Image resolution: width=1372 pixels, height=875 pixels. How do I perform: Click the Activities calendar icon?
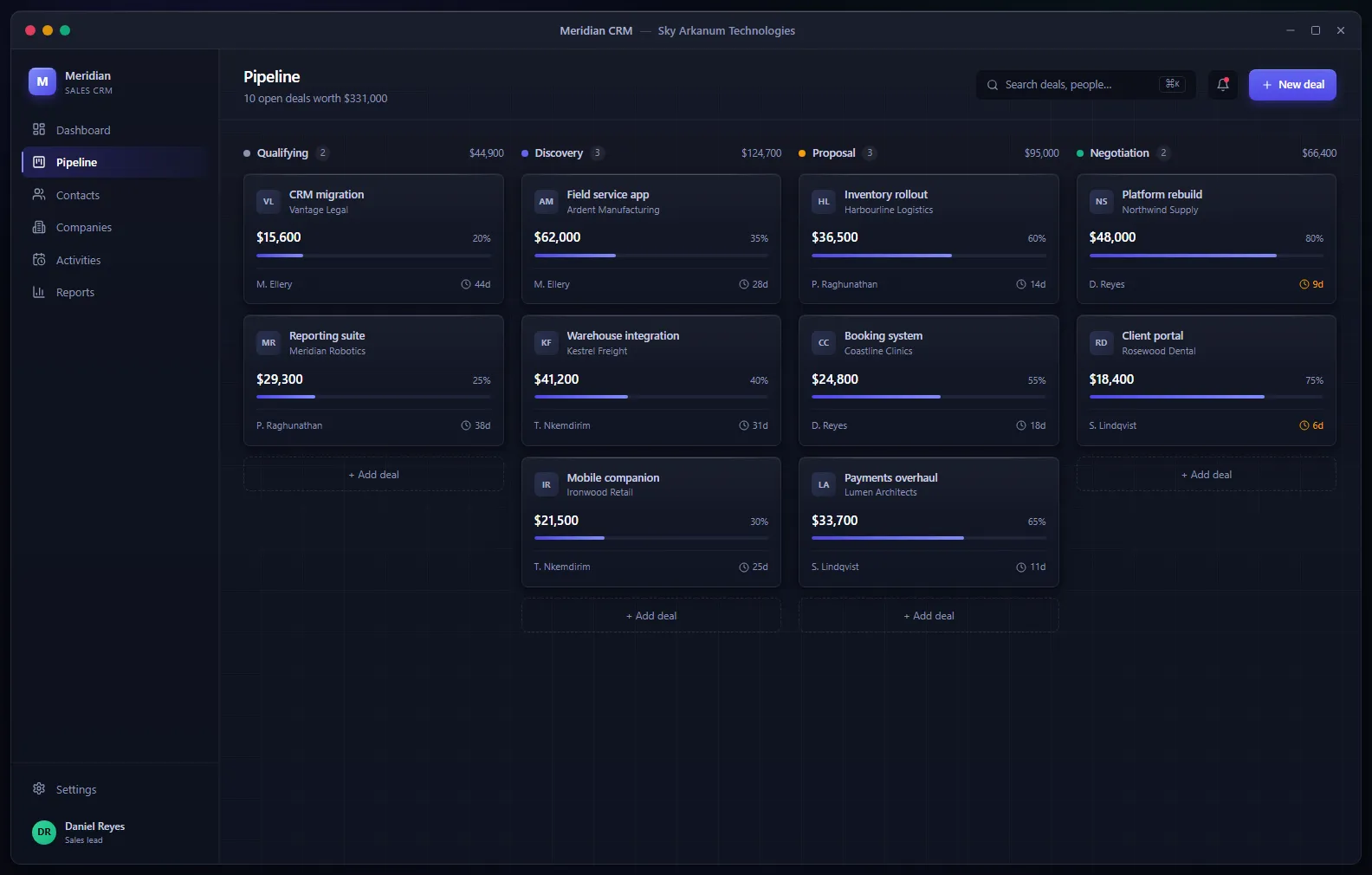coord(39,260)
